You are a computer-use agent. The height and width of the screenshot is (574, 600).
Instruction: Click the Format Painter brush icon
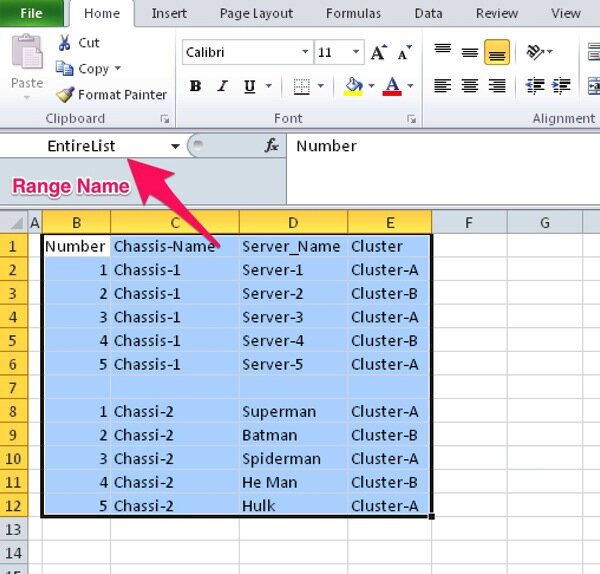[65, 95]
